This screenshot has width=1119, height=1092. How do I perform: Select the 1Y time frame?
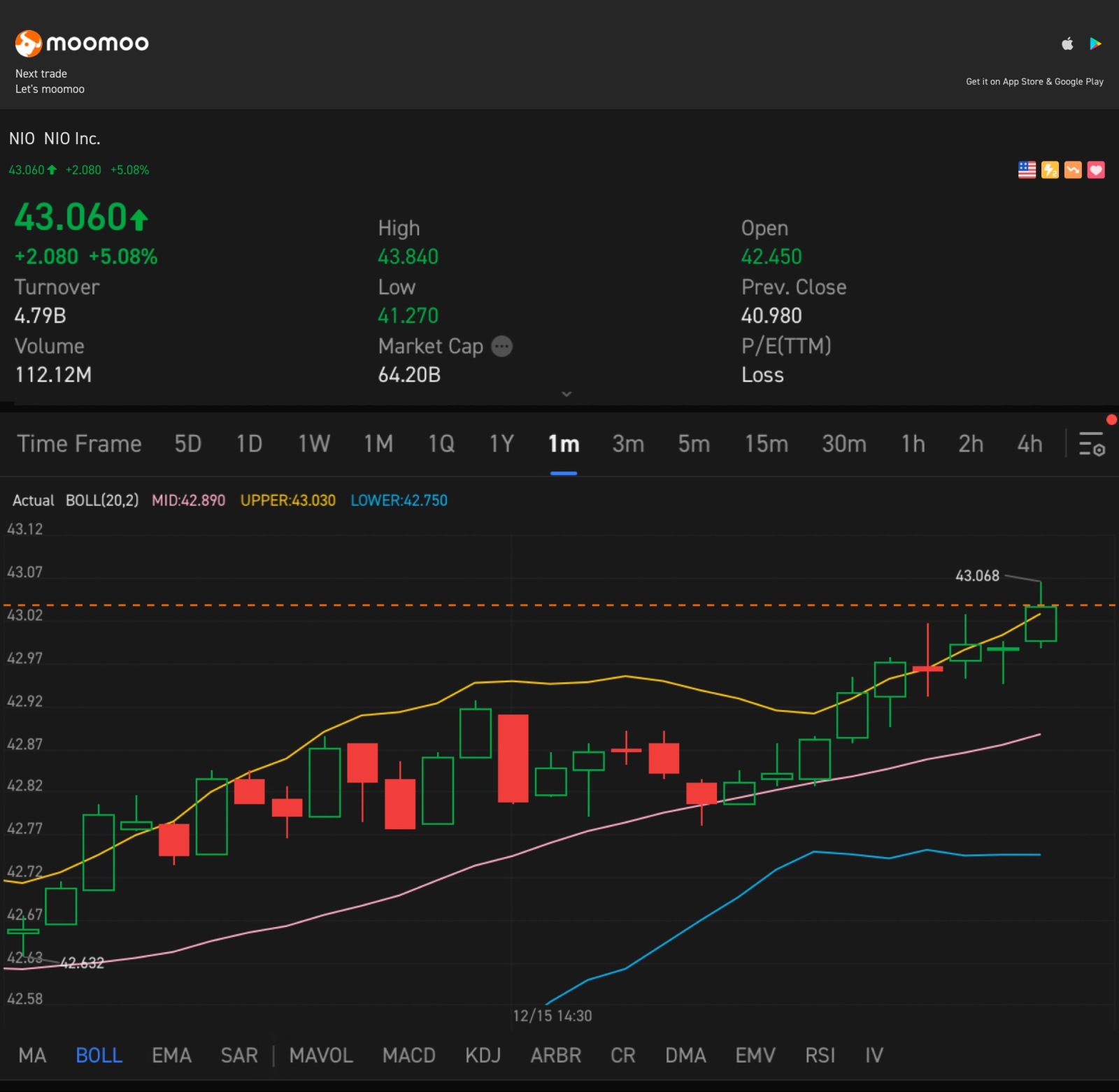coord(501,444)
